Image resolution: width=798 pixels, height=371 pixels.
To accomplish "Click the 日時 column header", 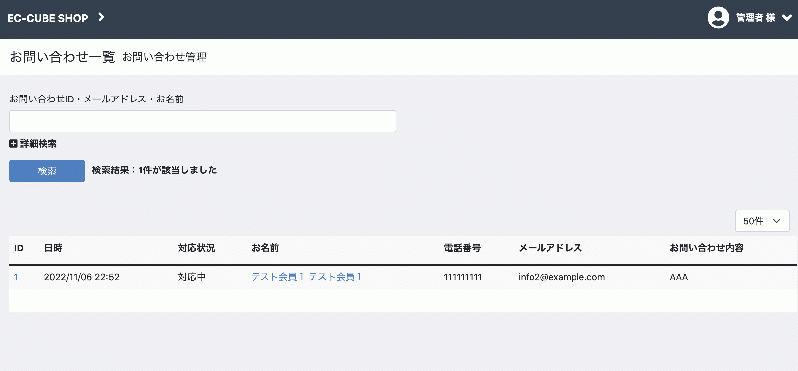I will (53, 248).
